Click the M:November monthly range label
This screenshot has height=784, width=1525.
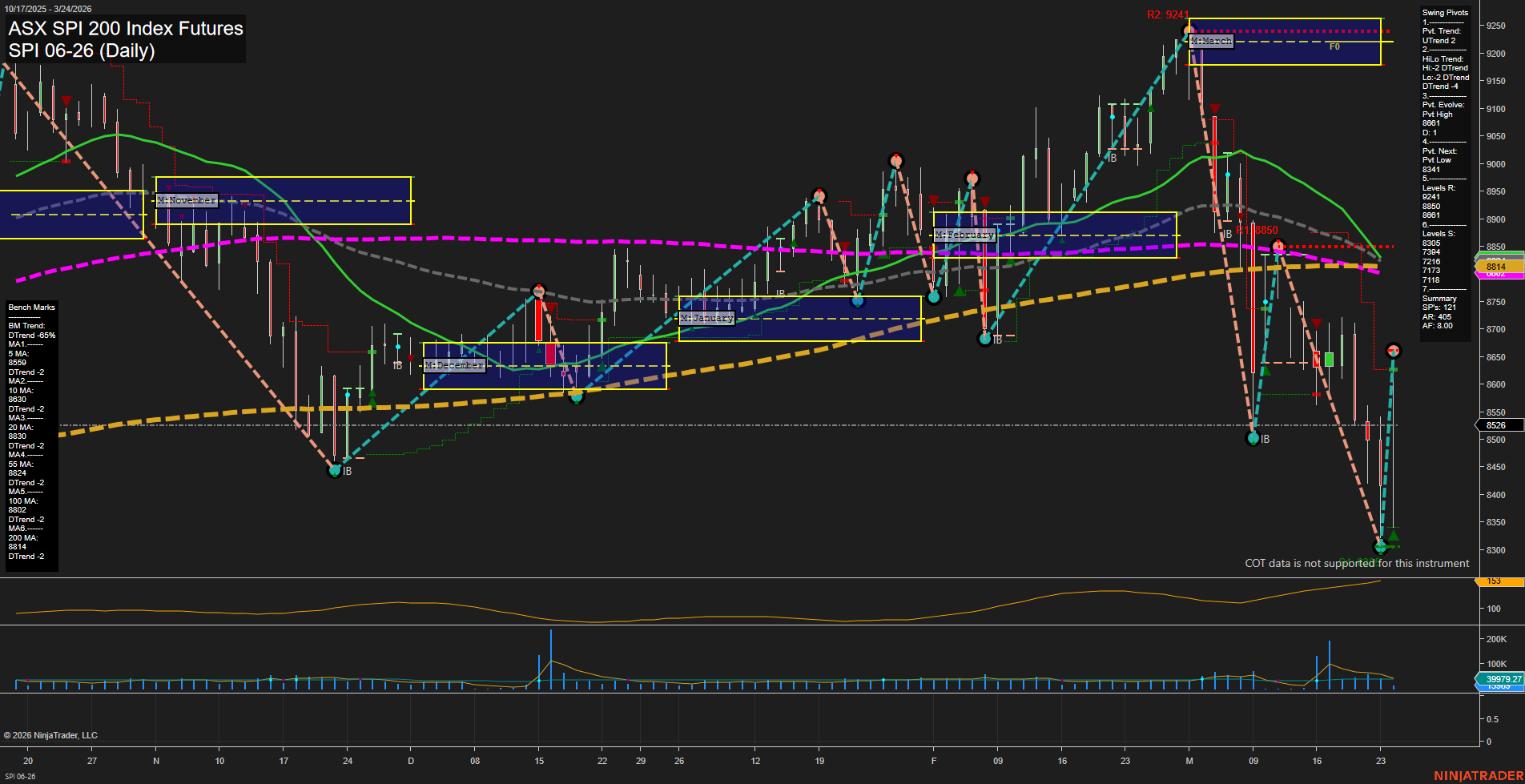pyautogui.click(x=187, y=200)
